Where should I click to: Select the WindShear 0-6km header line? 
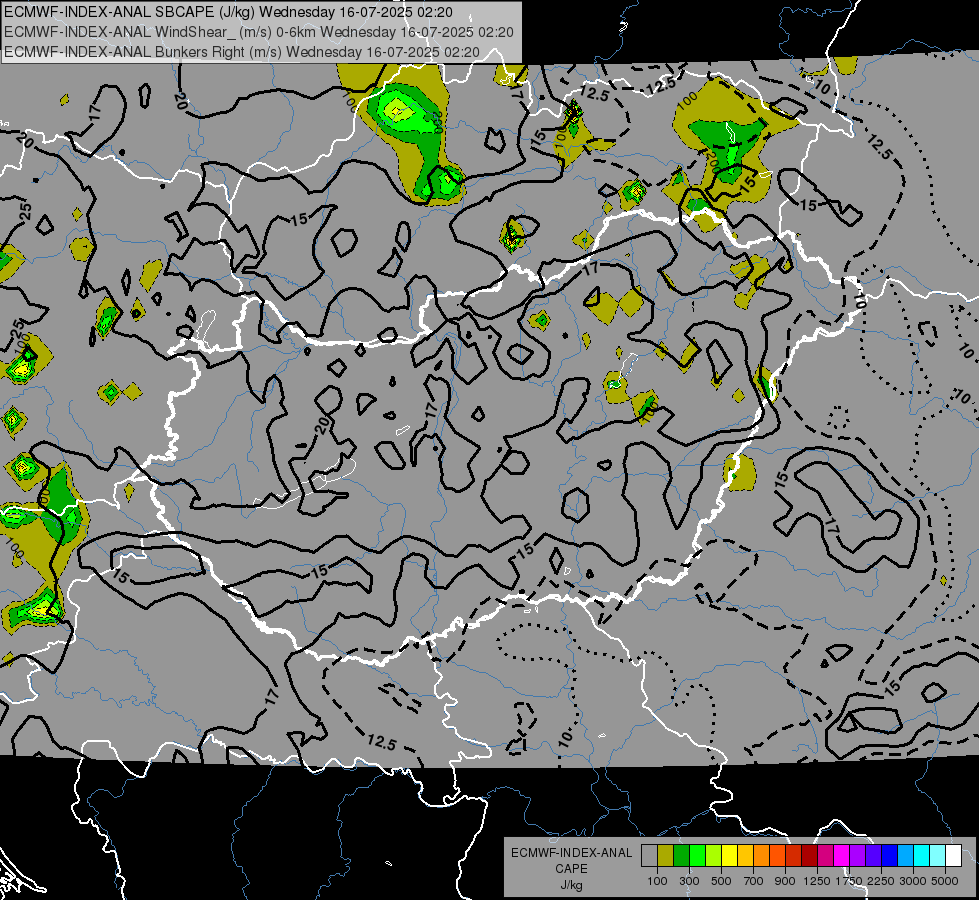258,32
